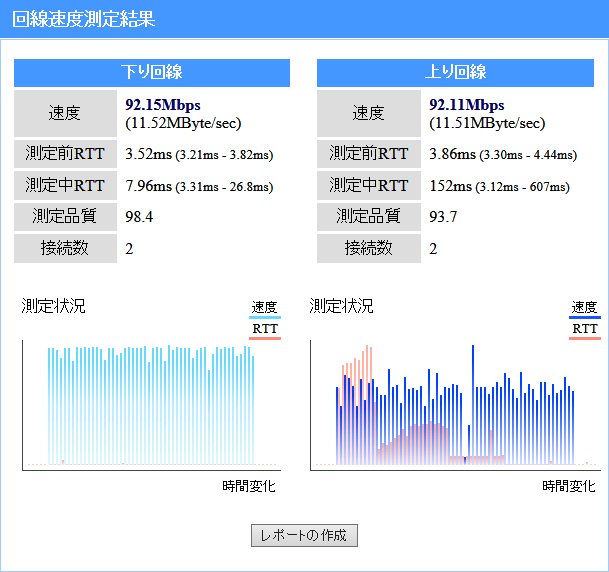609x572 pixels.
Task: Click the 7.96ms during-measurement RTT value
Action: (x=148, y=186)
